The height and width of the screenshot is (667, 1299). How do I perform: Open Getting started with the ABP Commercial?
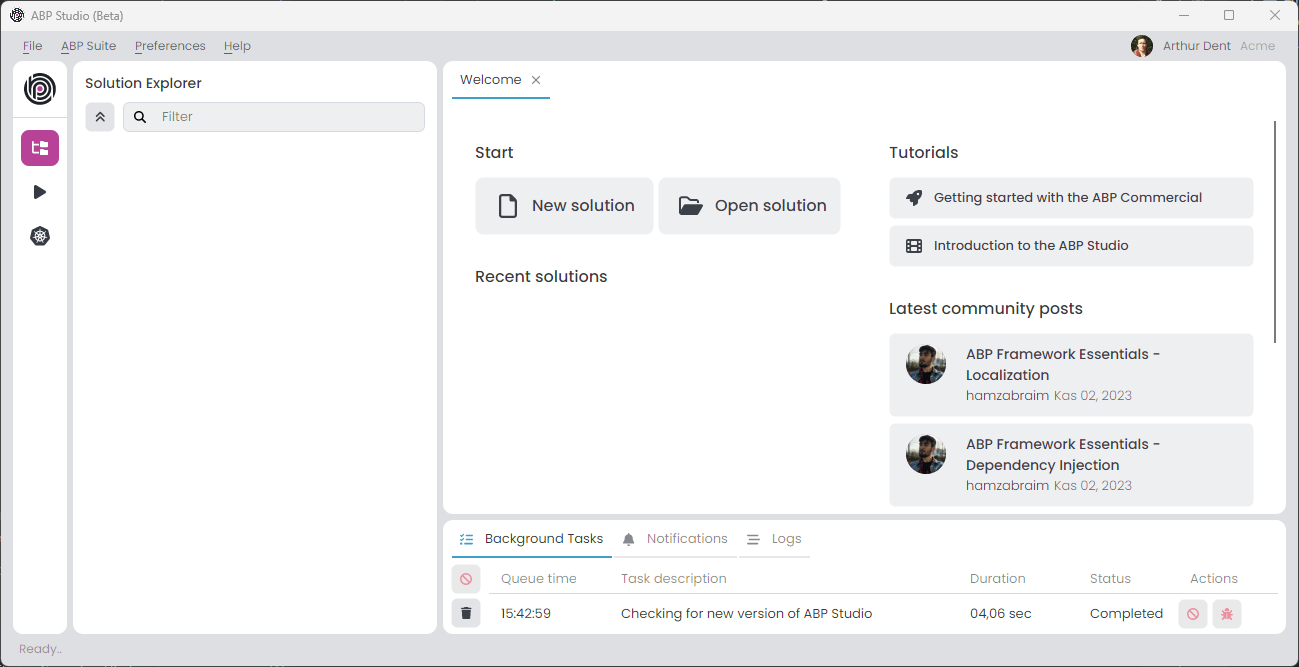(1071, 198)
